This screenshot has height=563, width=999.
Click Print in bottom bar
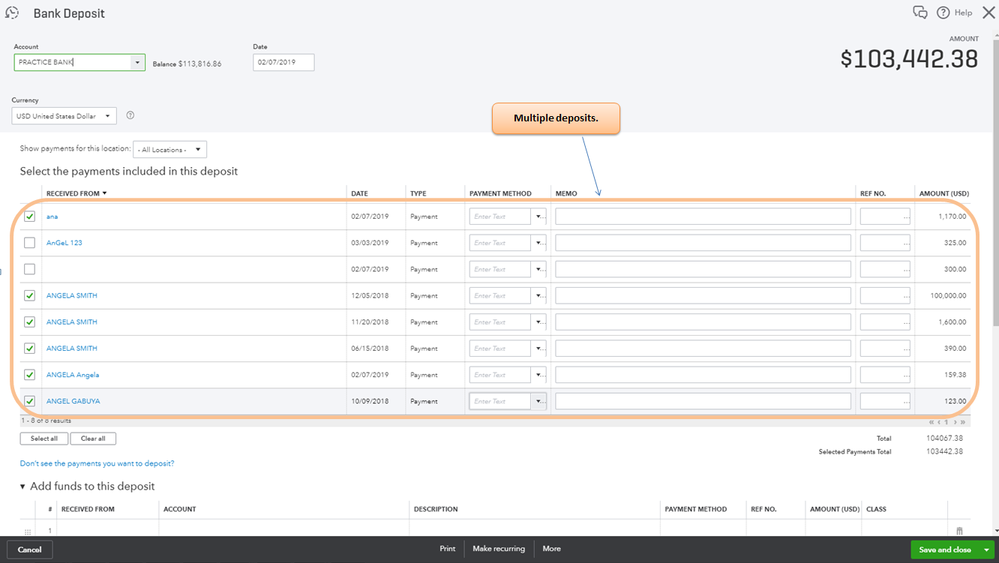point(447,548)
